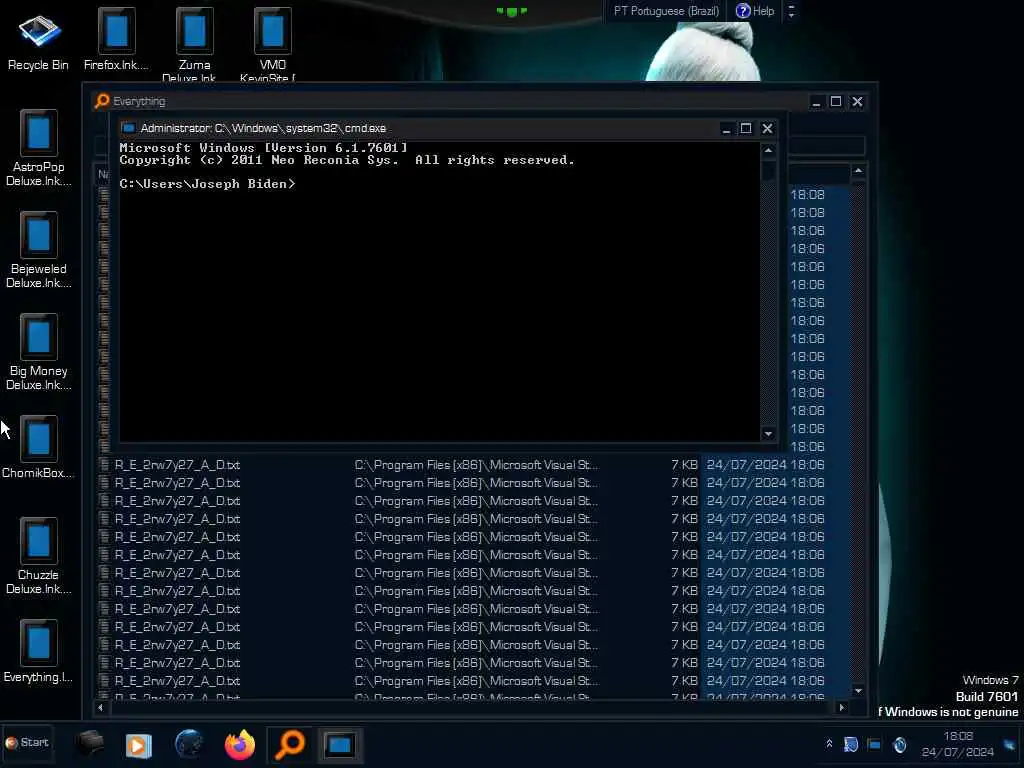1024x768 pixels.
Task: Click the C:\Users\Joseph Biden> prompt line
Action: coord(208,184)
